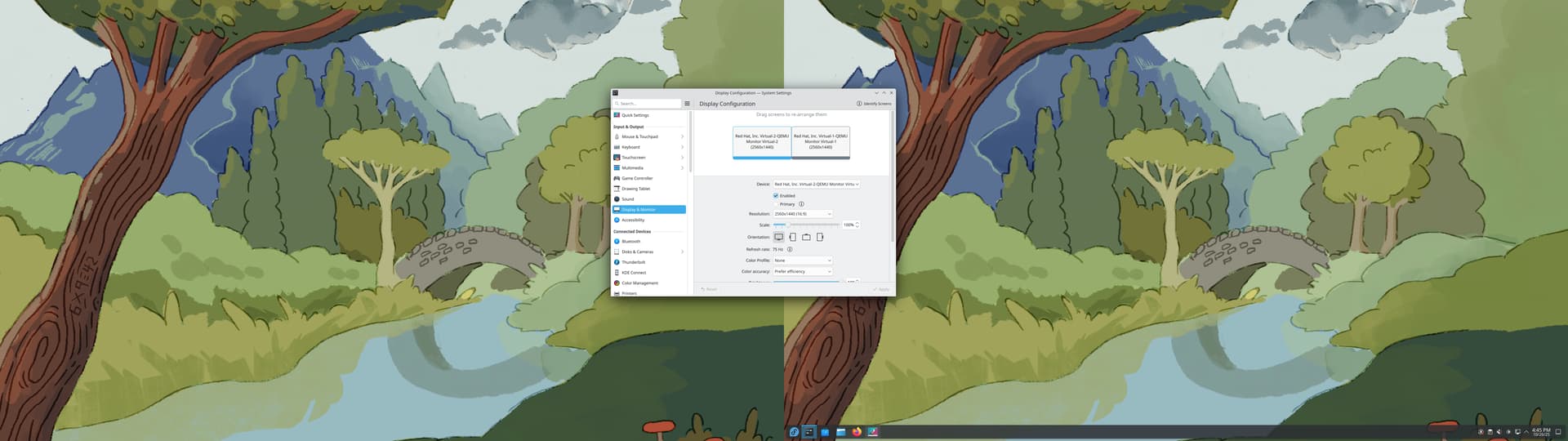The height and width of the screenshot is (441, 1568).
Task: Open the Color Profile dropdown
Action: (x=802, y=261)
